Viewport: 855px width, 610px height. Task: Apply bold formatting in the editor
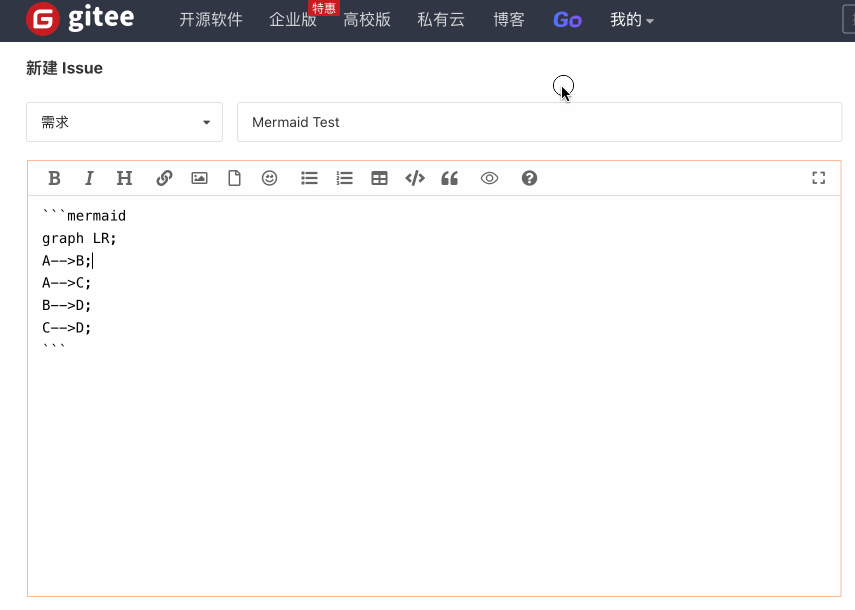click(54, 178)
